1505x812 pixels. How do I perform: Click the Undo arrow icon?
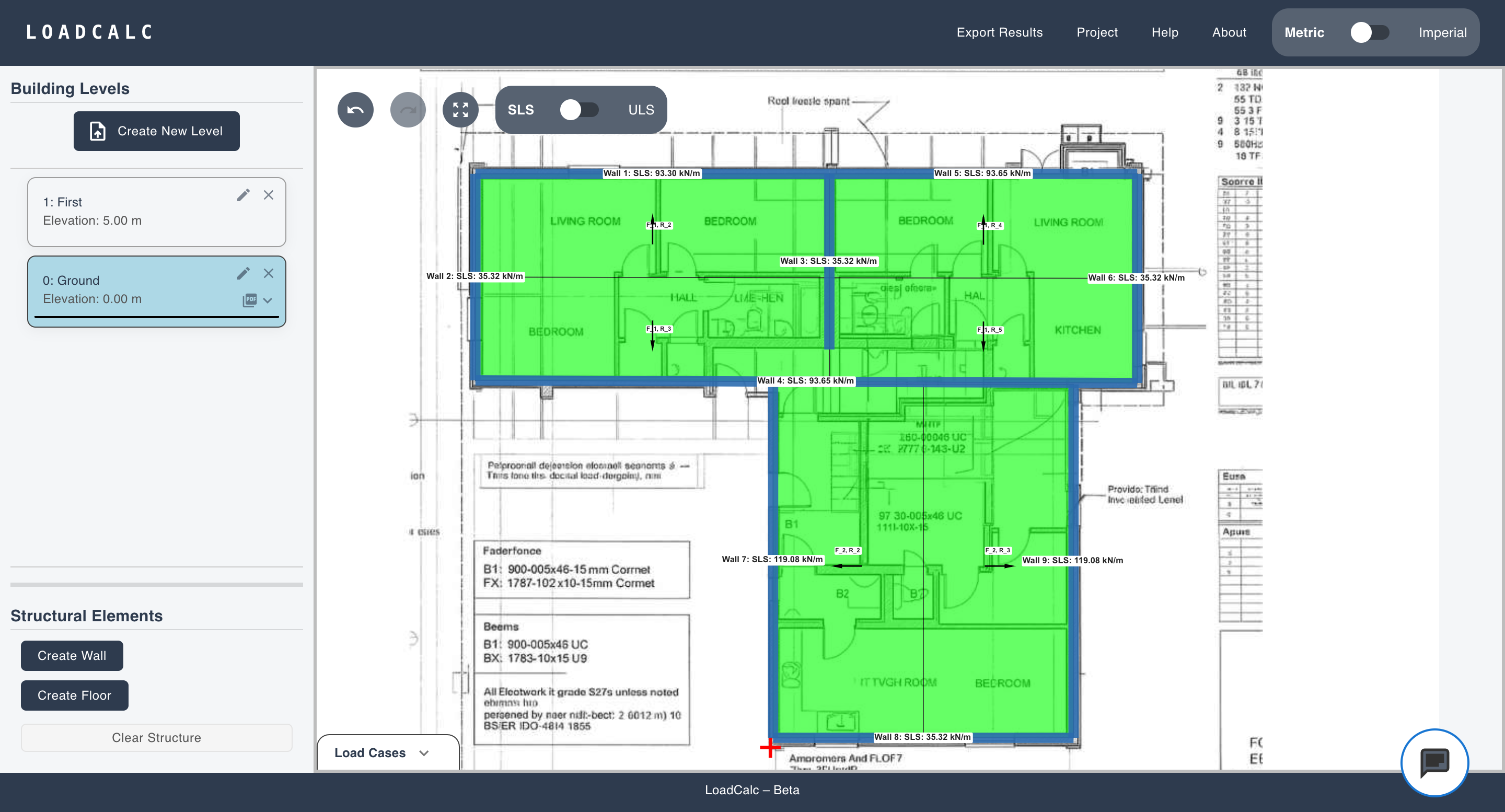pos(355,109)
